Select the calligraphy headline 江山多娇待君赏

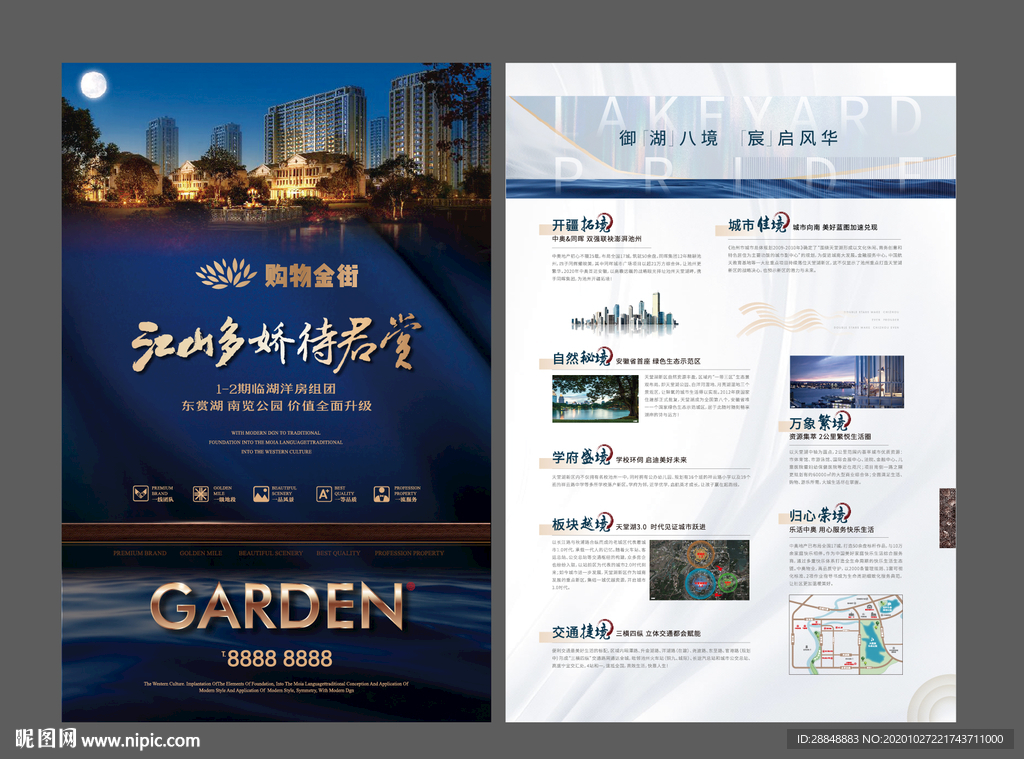click(276, 343)
